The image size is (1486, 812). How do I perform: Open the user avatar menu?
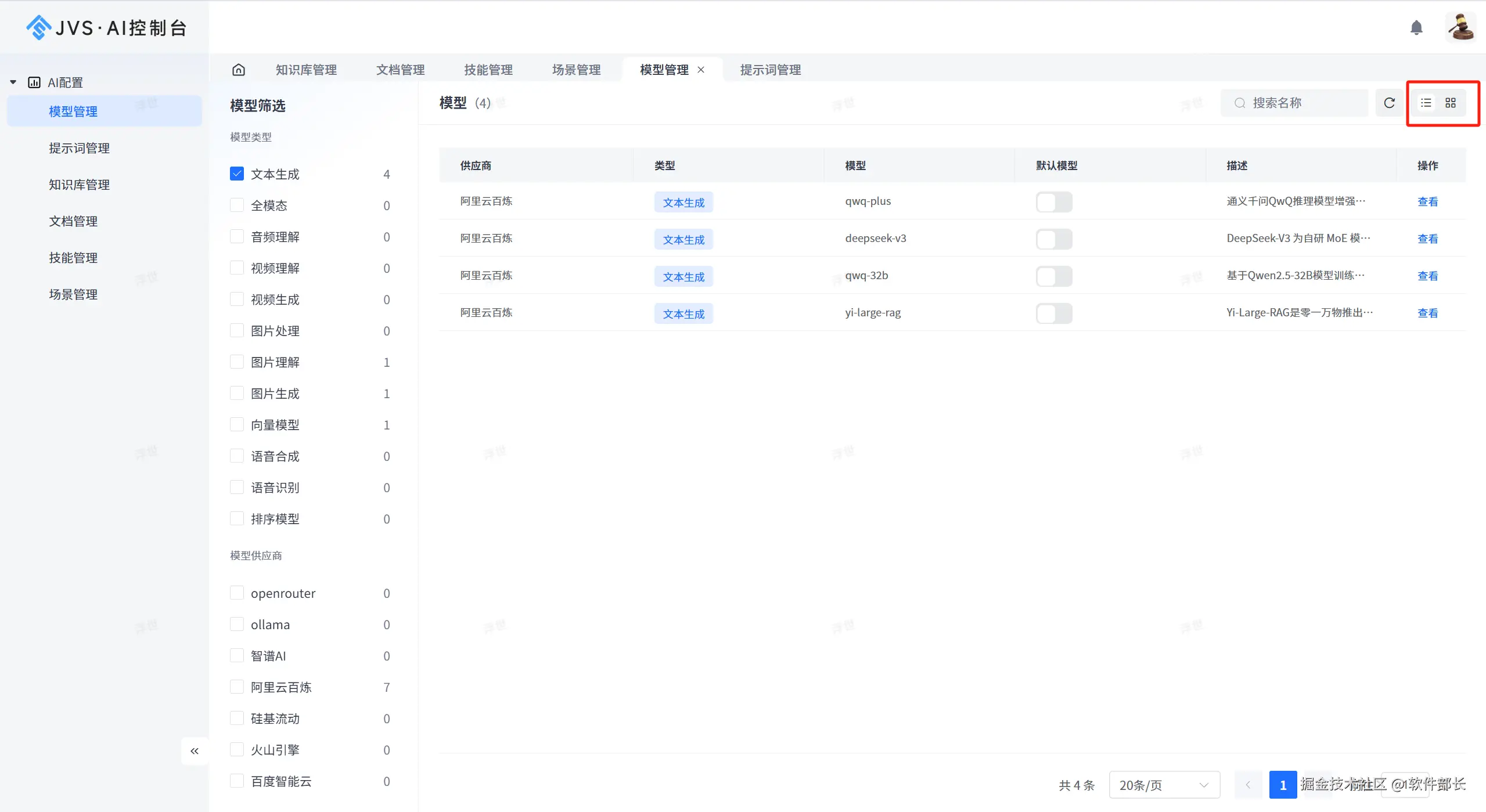pos(1460,27)
